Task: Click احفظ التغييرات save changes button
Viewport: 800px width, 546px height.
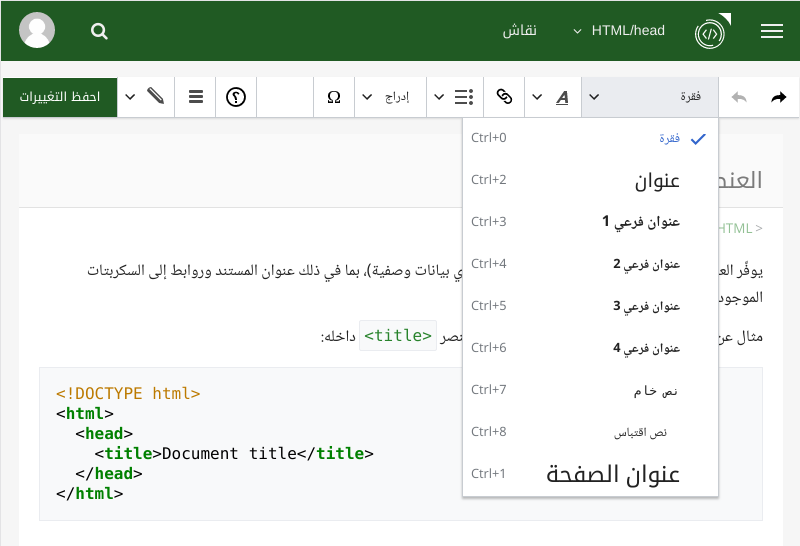Action: 60,97
